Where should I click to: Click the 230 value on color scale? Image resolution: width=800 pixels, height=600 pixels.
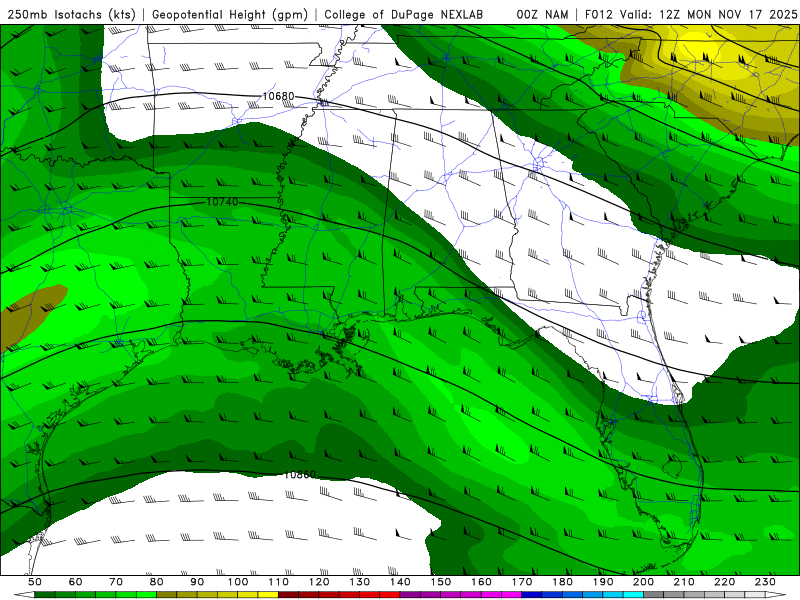pos(765,582)
